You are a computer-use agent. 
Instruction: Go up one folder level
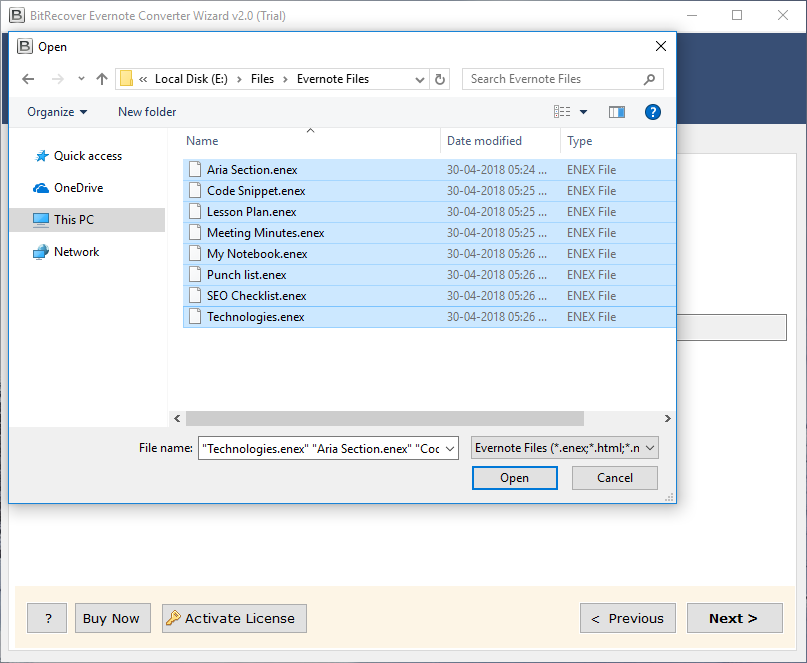102,79
